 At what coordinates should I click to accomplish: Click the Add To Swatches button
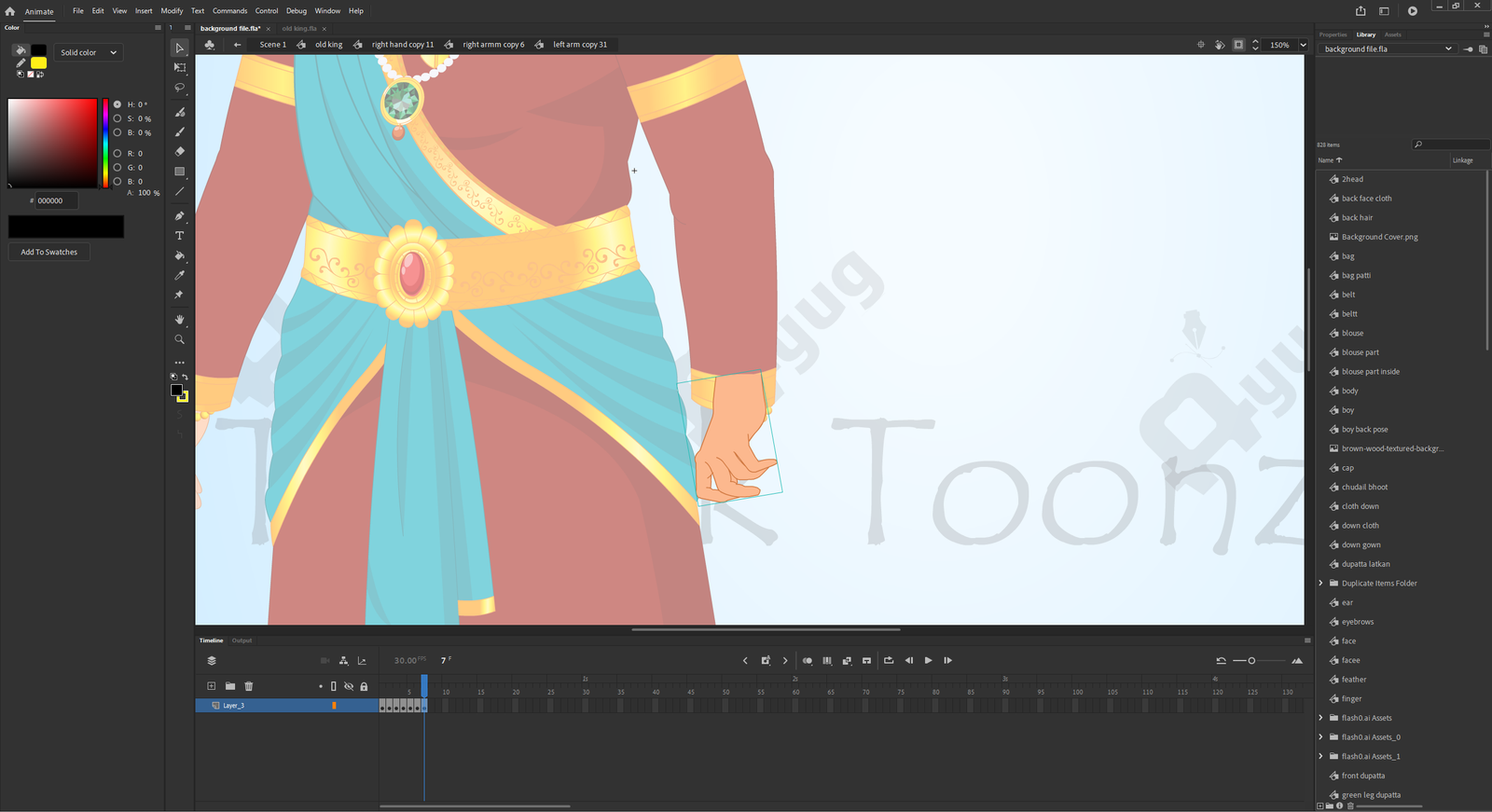pyautogui.click(x=49, y=252)
